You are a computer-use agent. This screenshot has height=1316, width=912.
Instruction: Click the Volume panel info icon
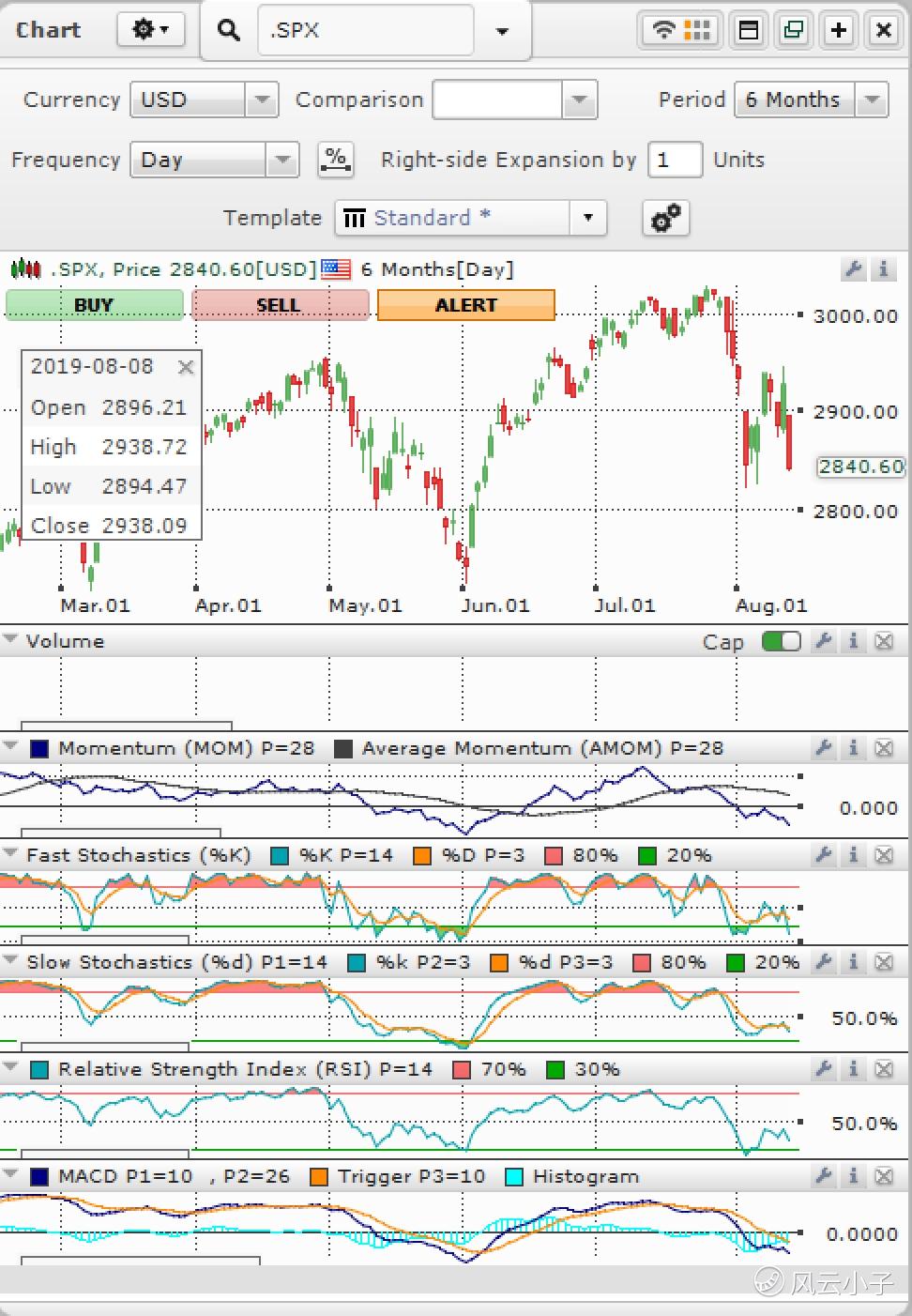click(x=854, y=641)
